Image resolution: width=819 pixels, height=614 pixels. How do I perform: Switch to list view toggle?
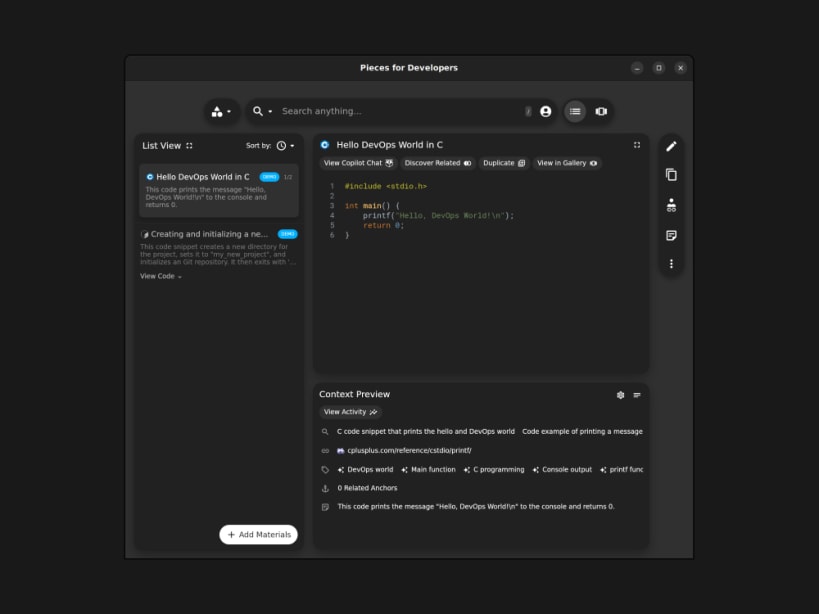coord(575,111)
